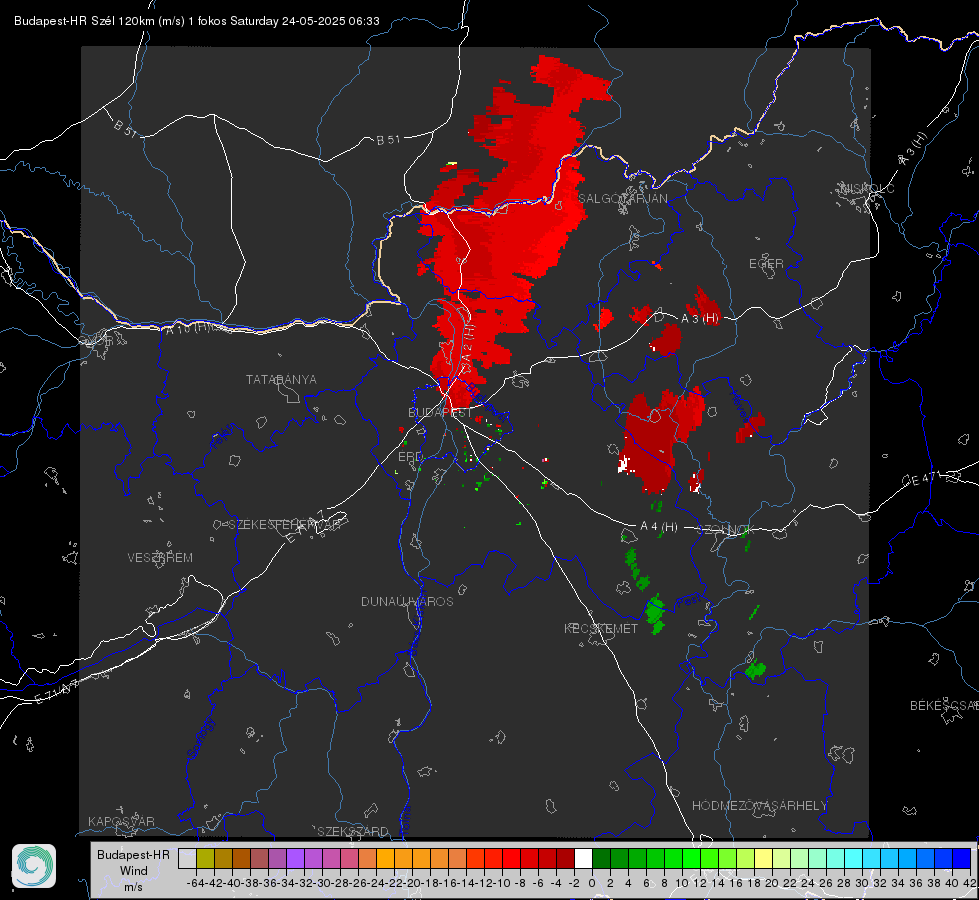Click the blue 'Pest' county label

click(689, 602)
